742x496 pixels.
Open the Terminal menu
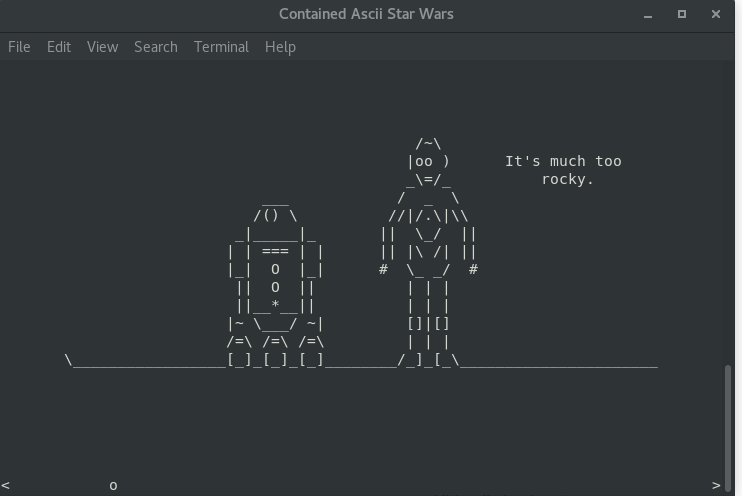click(221, 47)
